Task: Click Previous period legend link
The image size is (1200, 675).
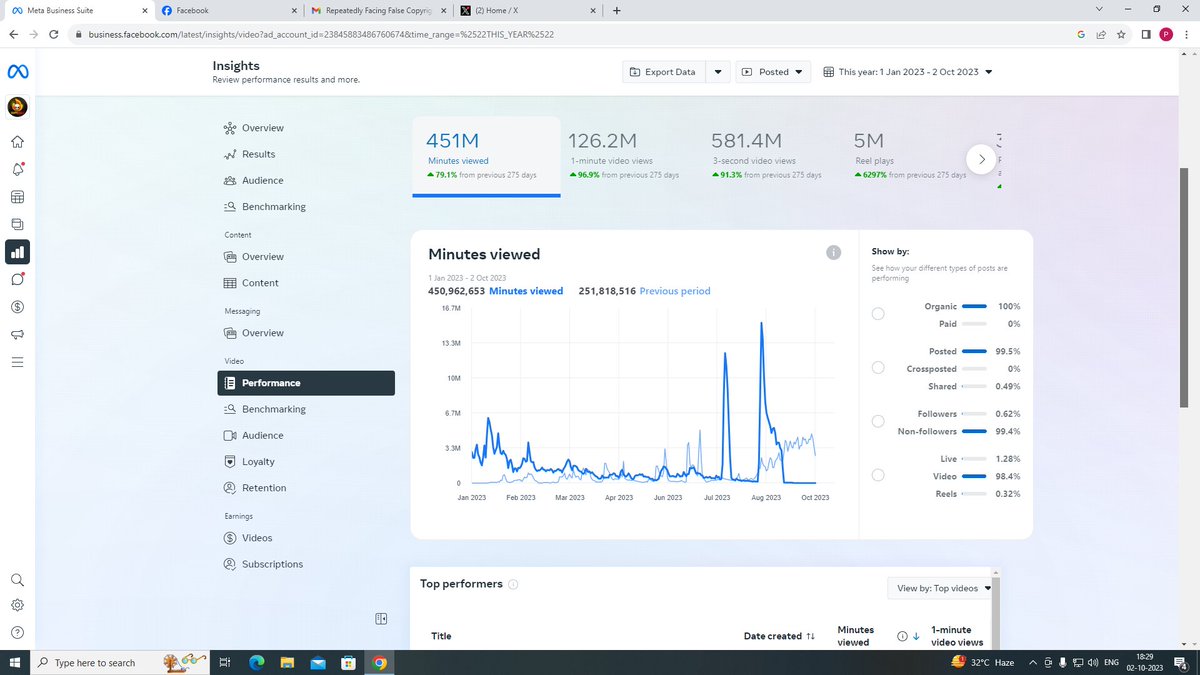Action: click(x=675, y=291)
